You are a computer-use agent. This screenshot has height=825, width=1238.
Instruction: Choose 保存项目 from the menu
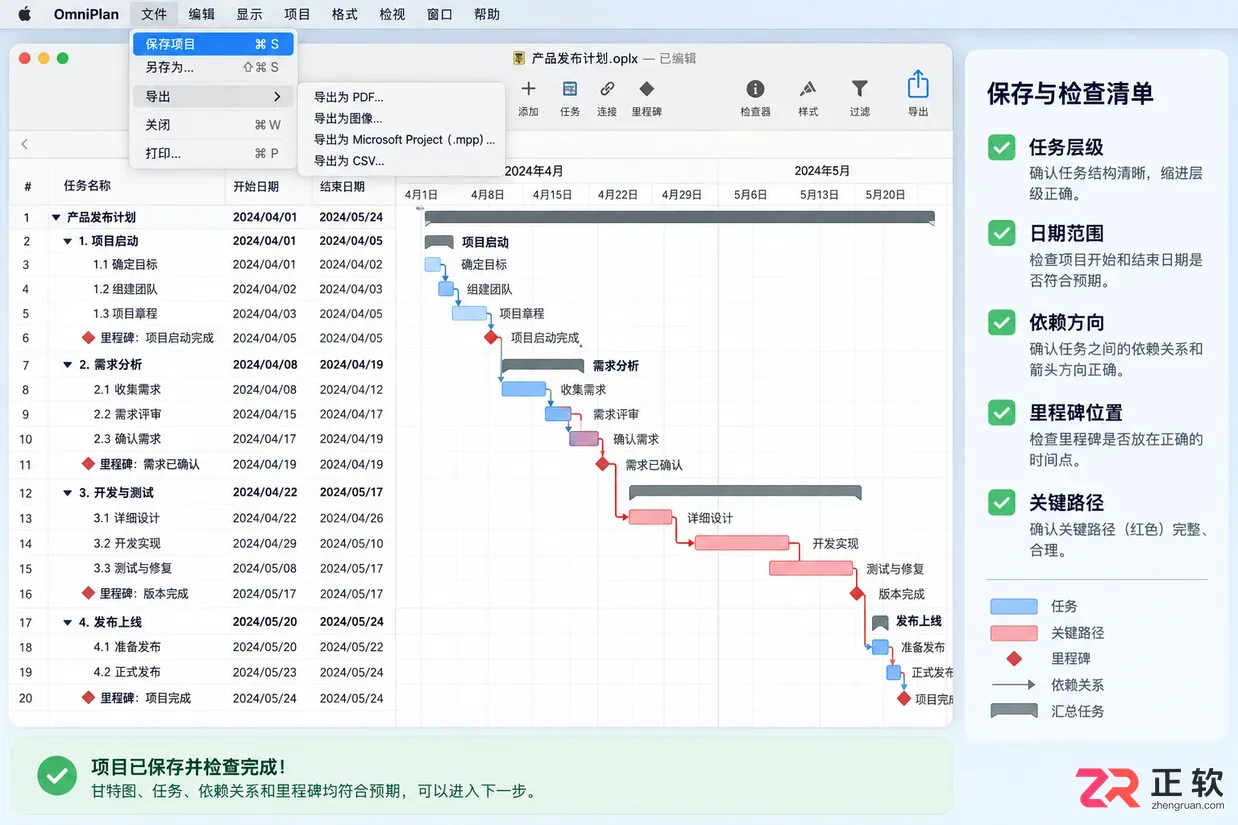[x=214, y=44]
